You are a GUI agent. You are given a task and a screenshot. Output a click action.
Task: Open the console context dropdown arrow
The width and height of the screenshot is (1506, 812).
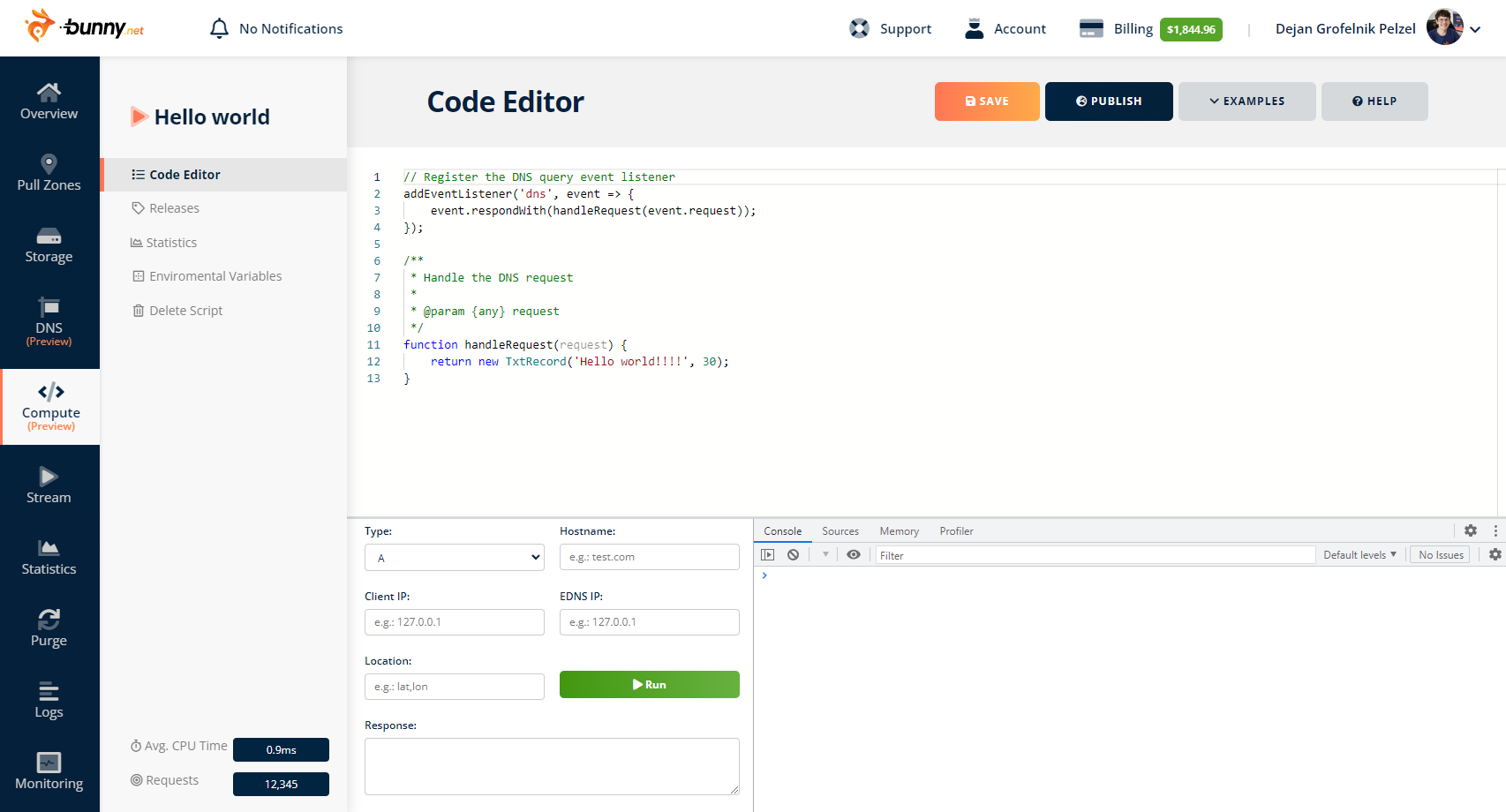click(x=825, y=554)
